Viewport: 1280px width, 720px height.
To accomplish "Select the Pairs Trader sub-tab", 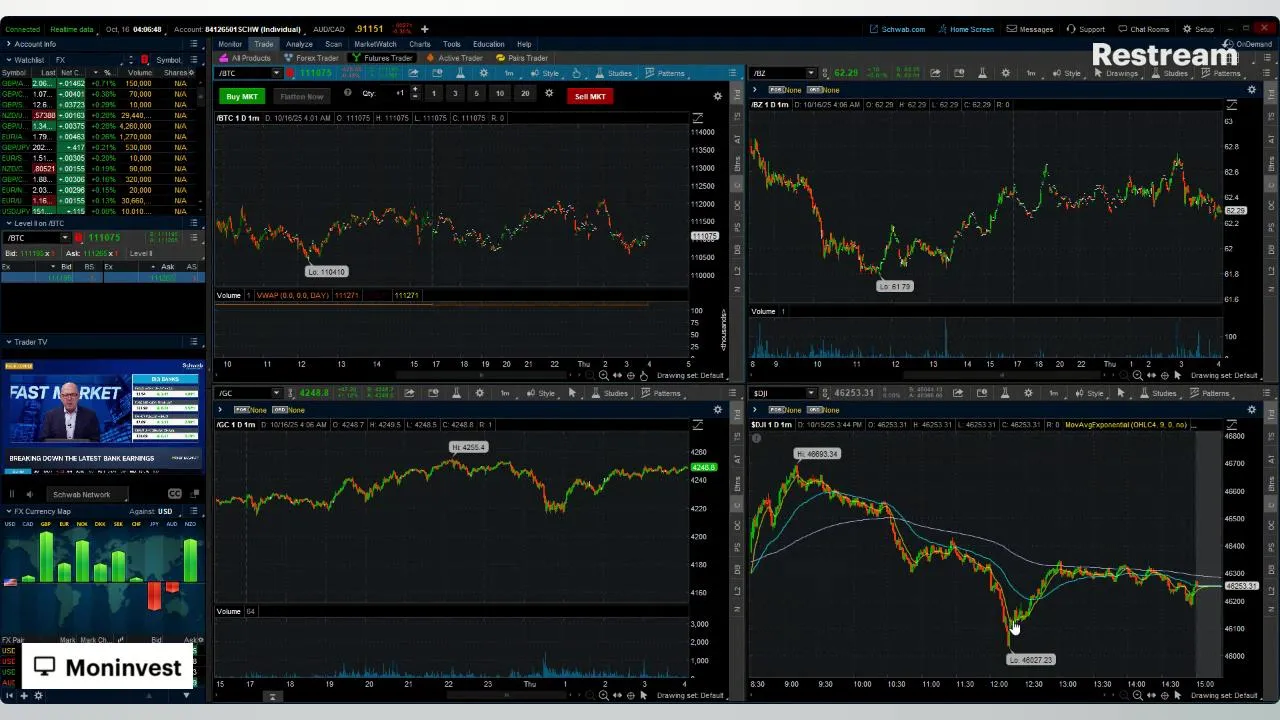I will 523,58.
